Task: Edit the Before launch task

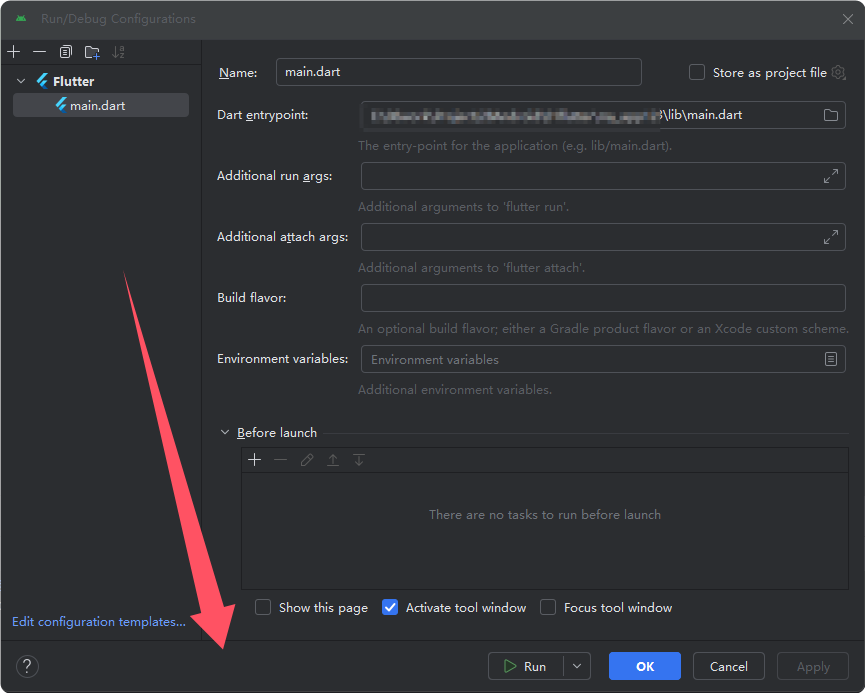Action: pyautogui.click(x=307, y=460)
